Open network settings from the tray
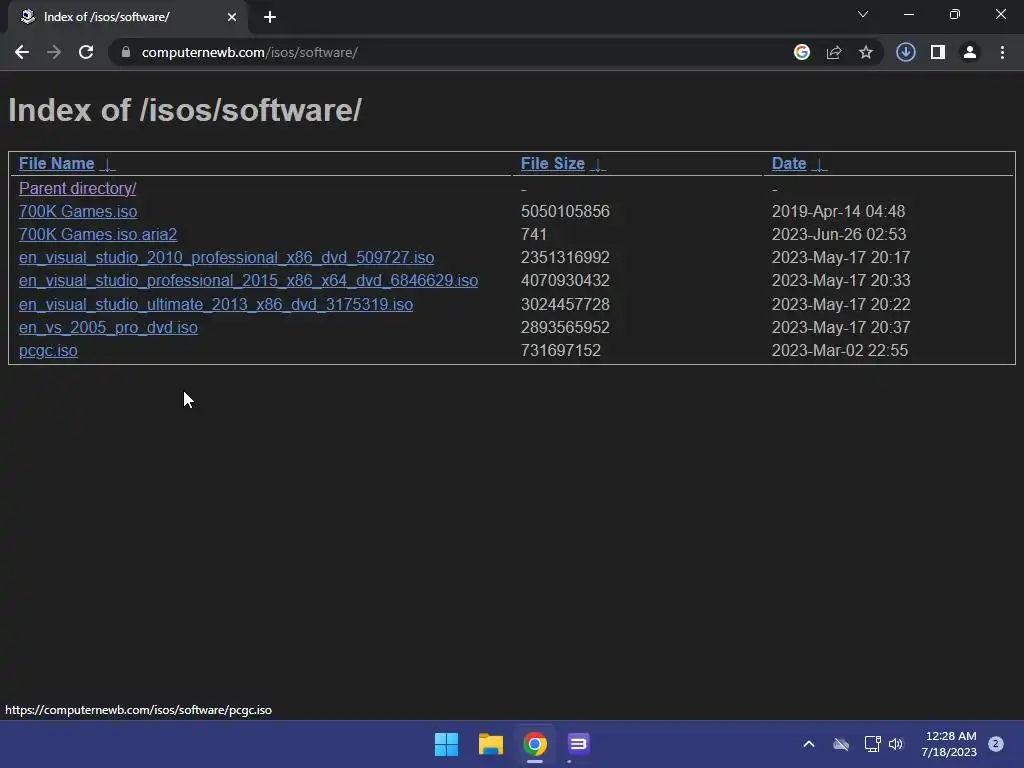 872,744
